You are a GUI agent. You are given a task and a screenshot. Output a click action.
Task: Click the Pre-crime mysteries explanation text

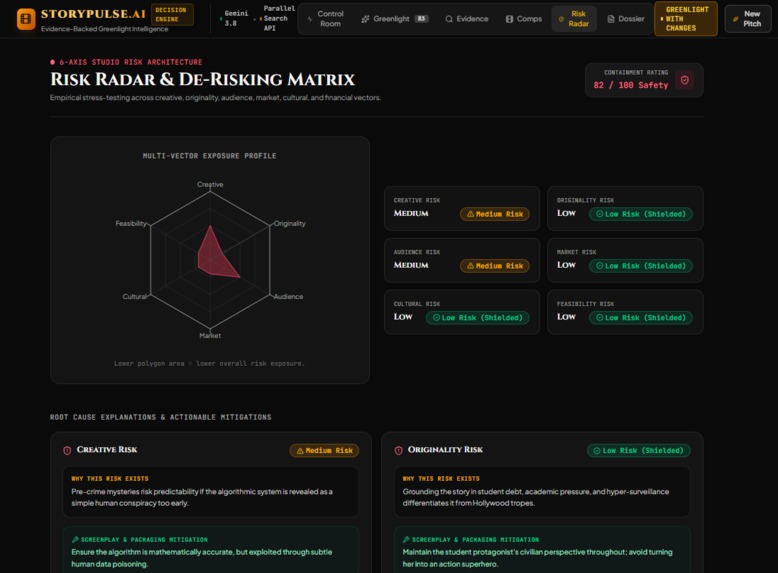click(202, 497)
